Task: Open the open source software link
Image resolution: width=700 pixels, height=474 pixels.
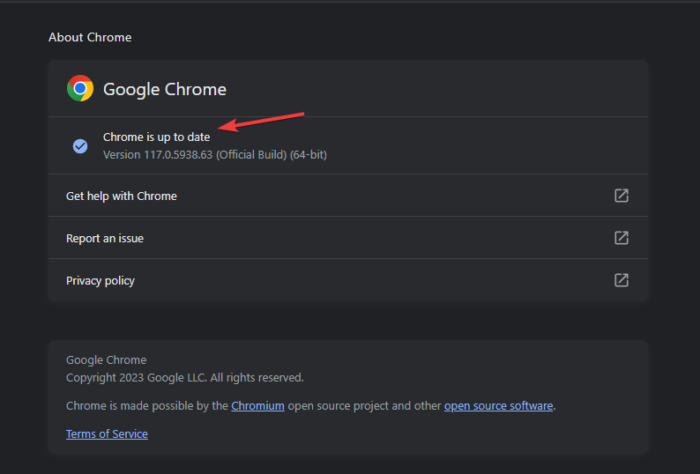Action: point(498,406)
